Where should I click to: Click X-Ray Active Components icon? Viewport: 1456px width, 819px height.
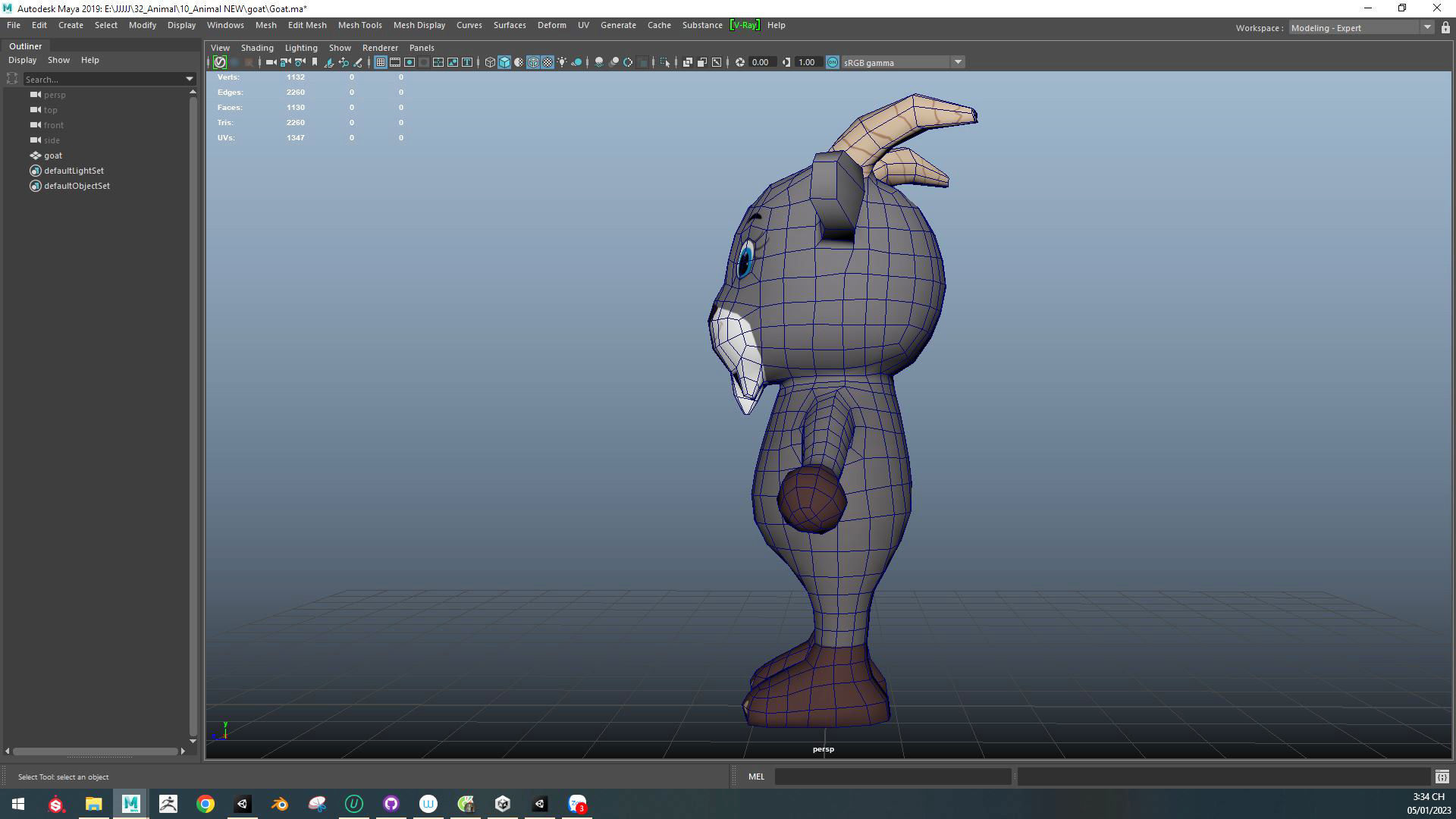click(x=702, y=62)
